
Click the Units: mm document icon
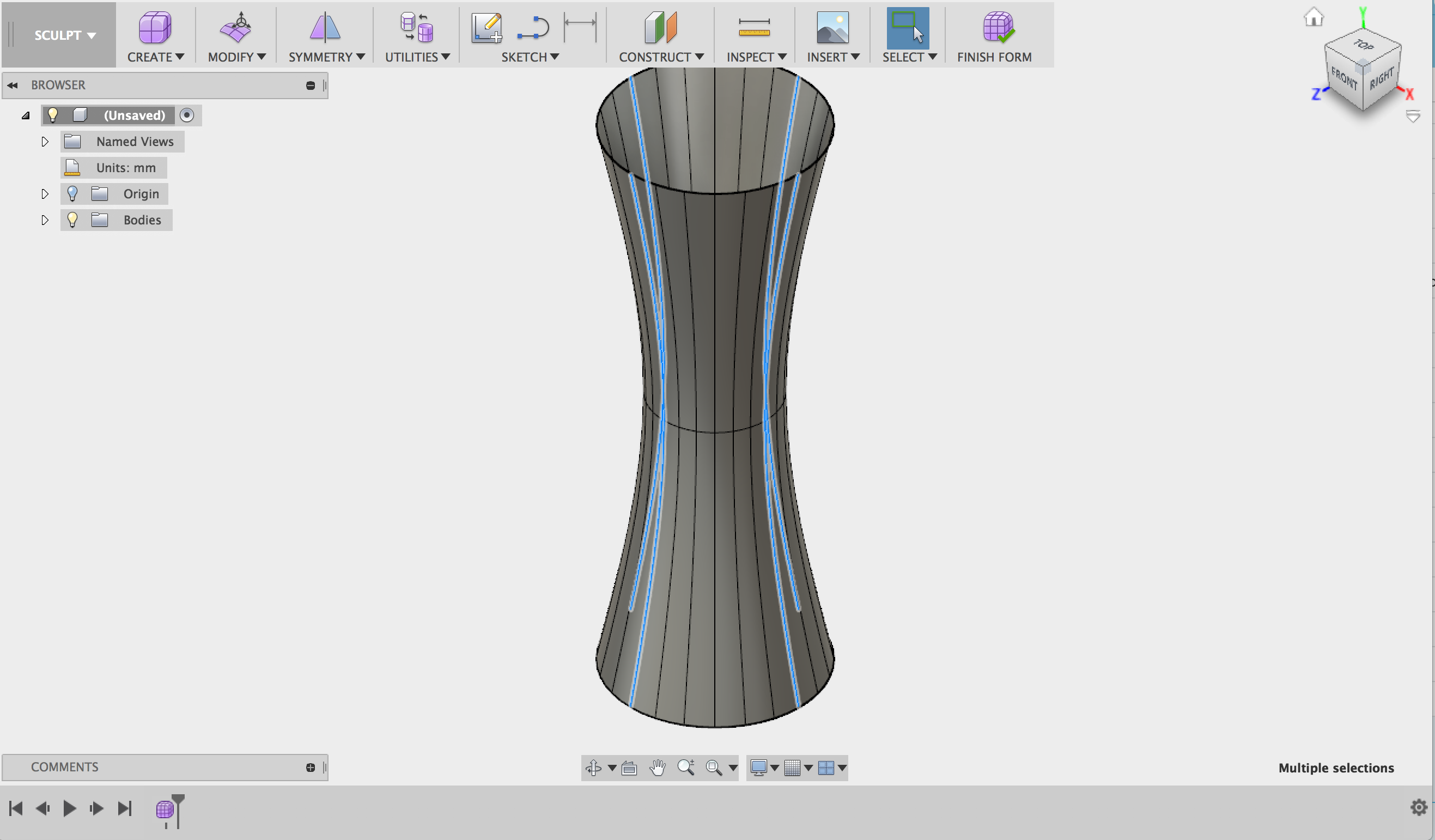coord(72,167)
